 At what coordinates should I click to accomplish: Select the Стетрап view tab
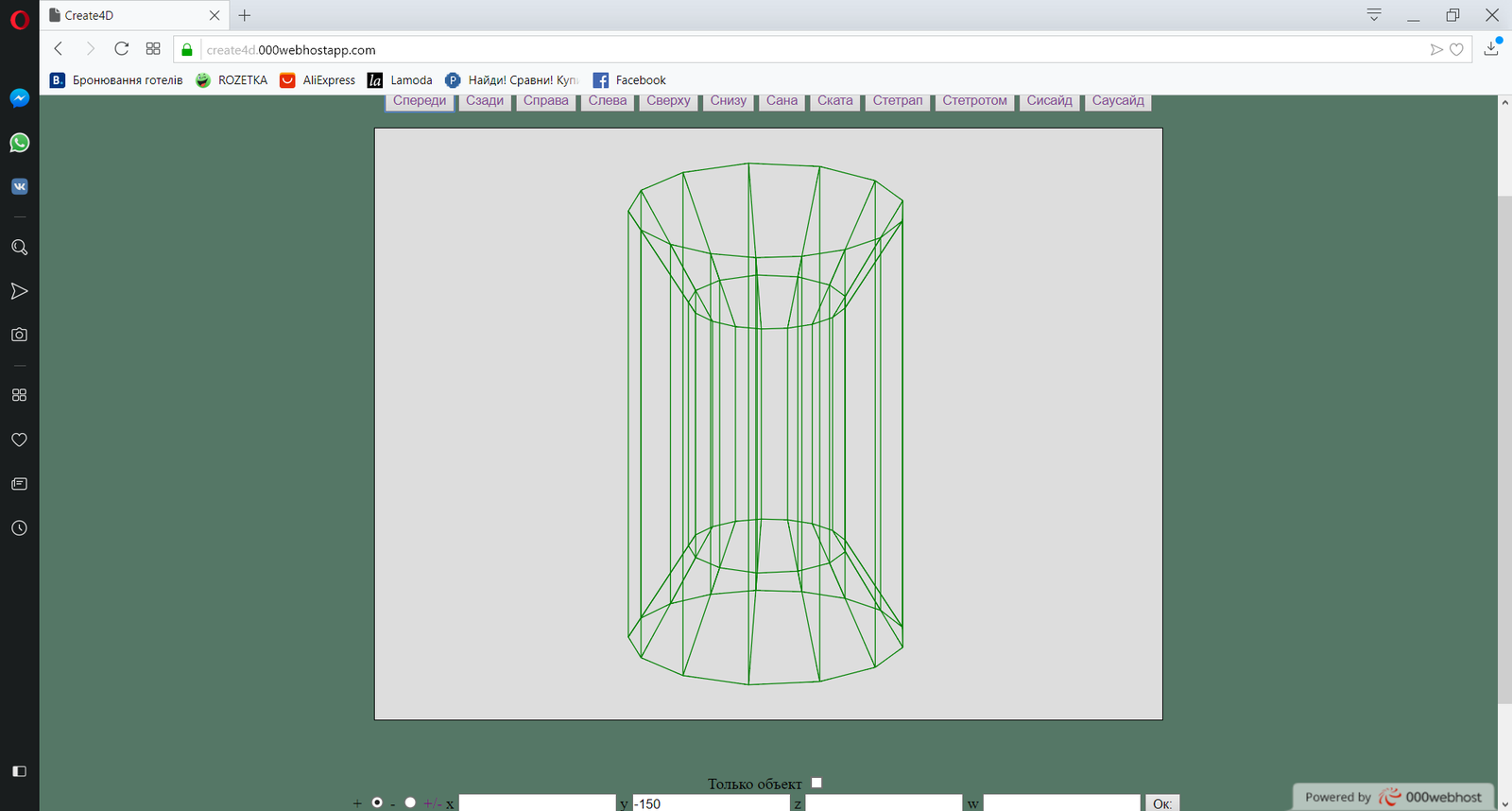pos(898,101)
